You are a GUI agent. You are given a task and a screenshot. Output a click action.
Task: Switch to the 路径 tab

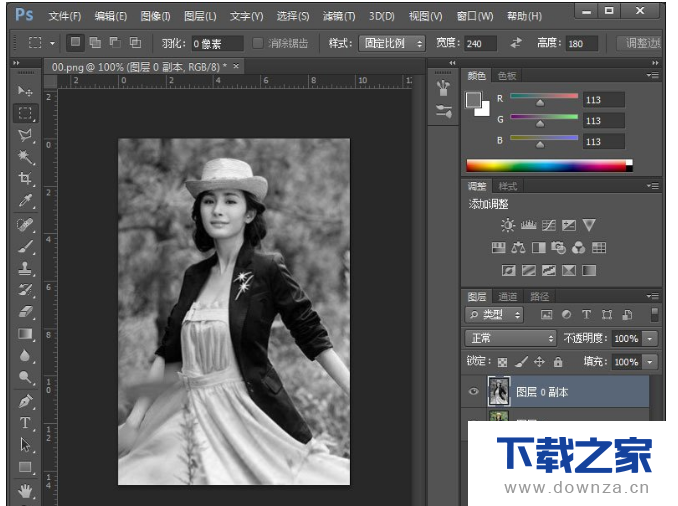[x=539, y=296]
